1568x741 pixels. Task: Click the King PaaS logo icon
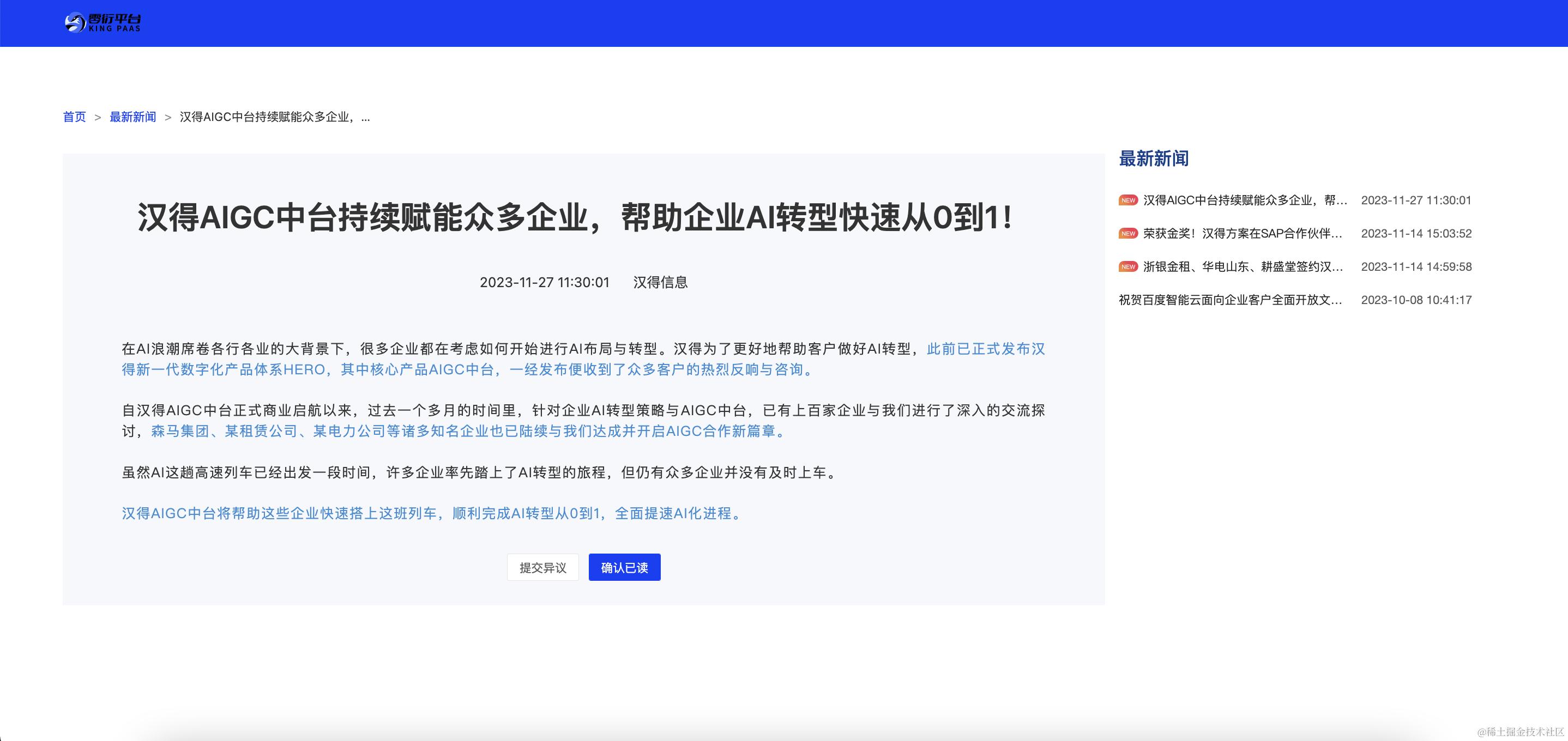tap(76, 23)
